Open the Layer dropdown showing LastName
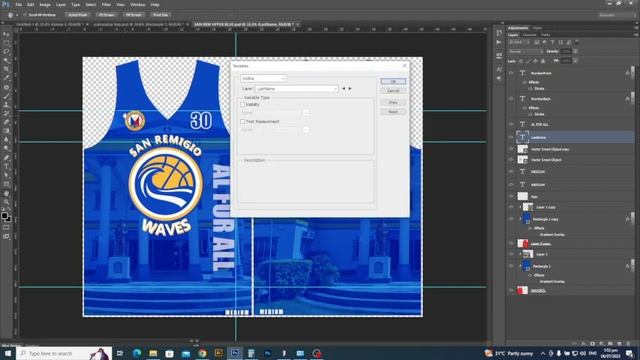 tap(297, 89)
